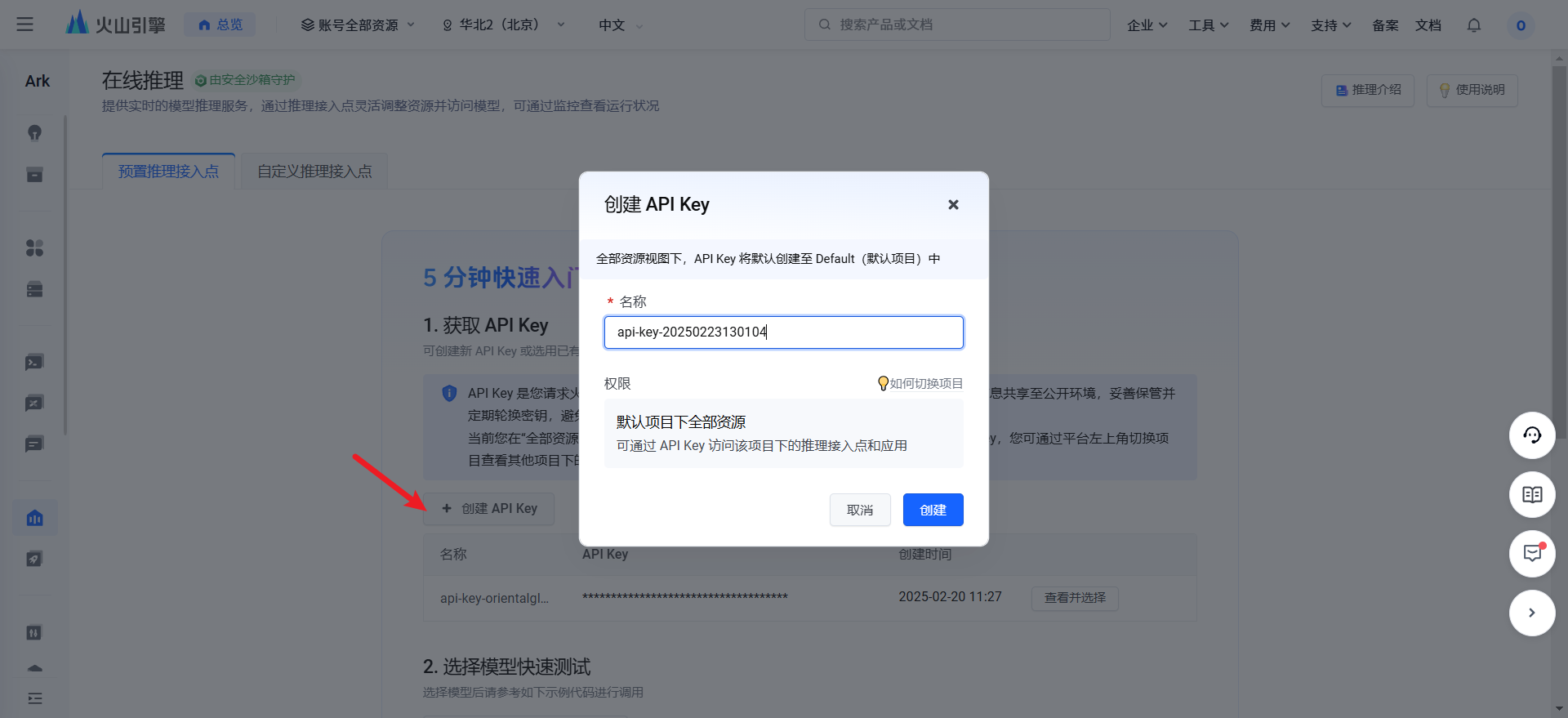Open the hamburger navigation menu
Viewport: 1568px width, 718px height.
point(25,25)
